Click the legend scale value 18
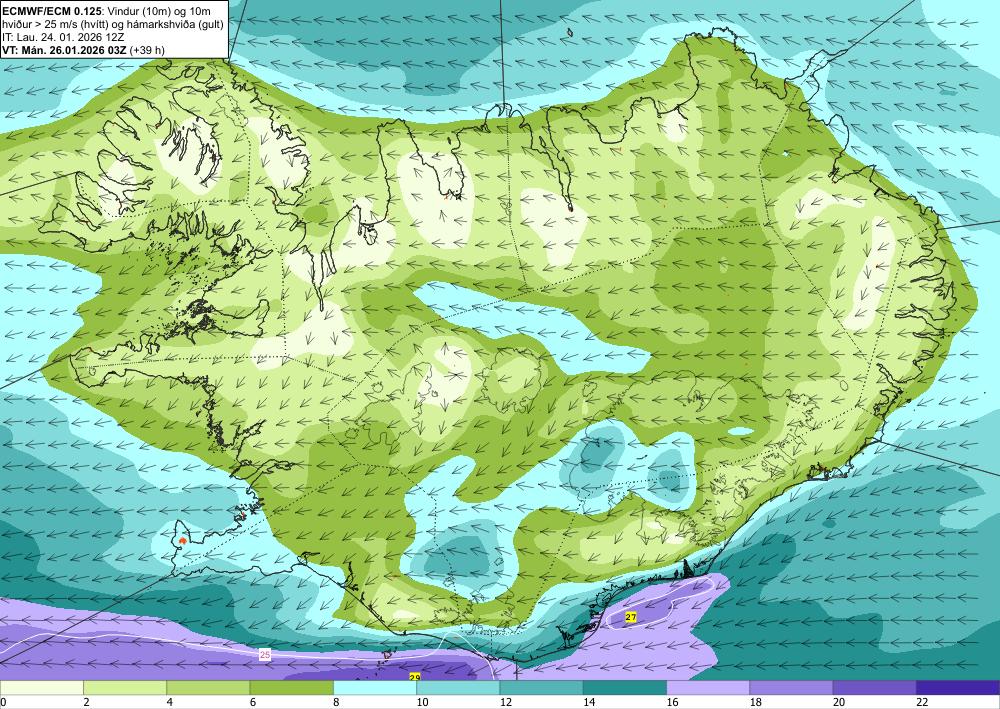The width and height of the screenshot is (1000, 709). (756, 702)
